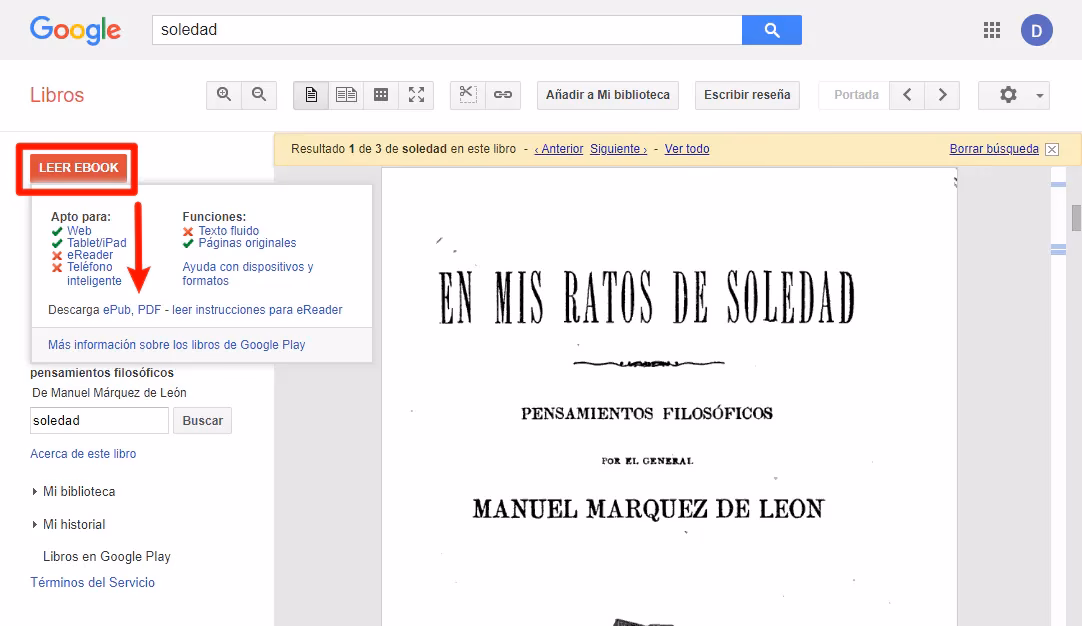Go to the previous page arrow
The width and height of the screenshot is (1082, 626).
(907, 94)
